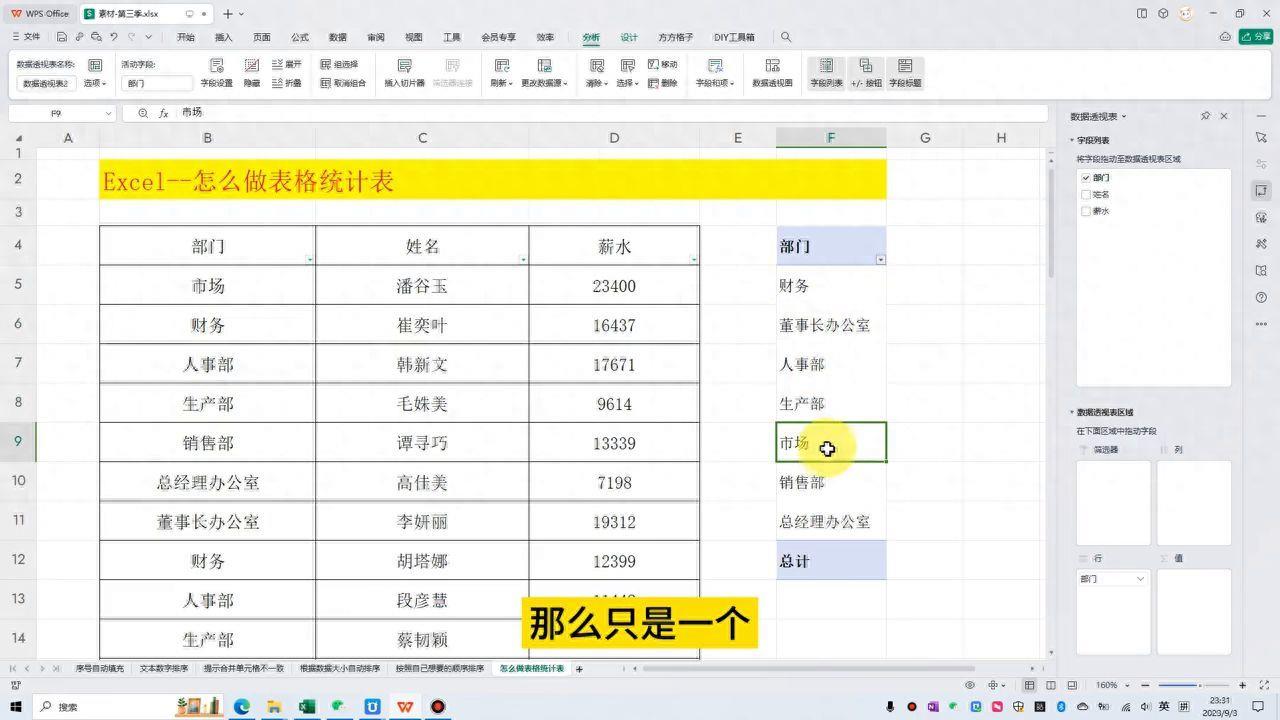Click Windows Start button
The height and width of the screenshot is (720, 1280).
[15, 707]
